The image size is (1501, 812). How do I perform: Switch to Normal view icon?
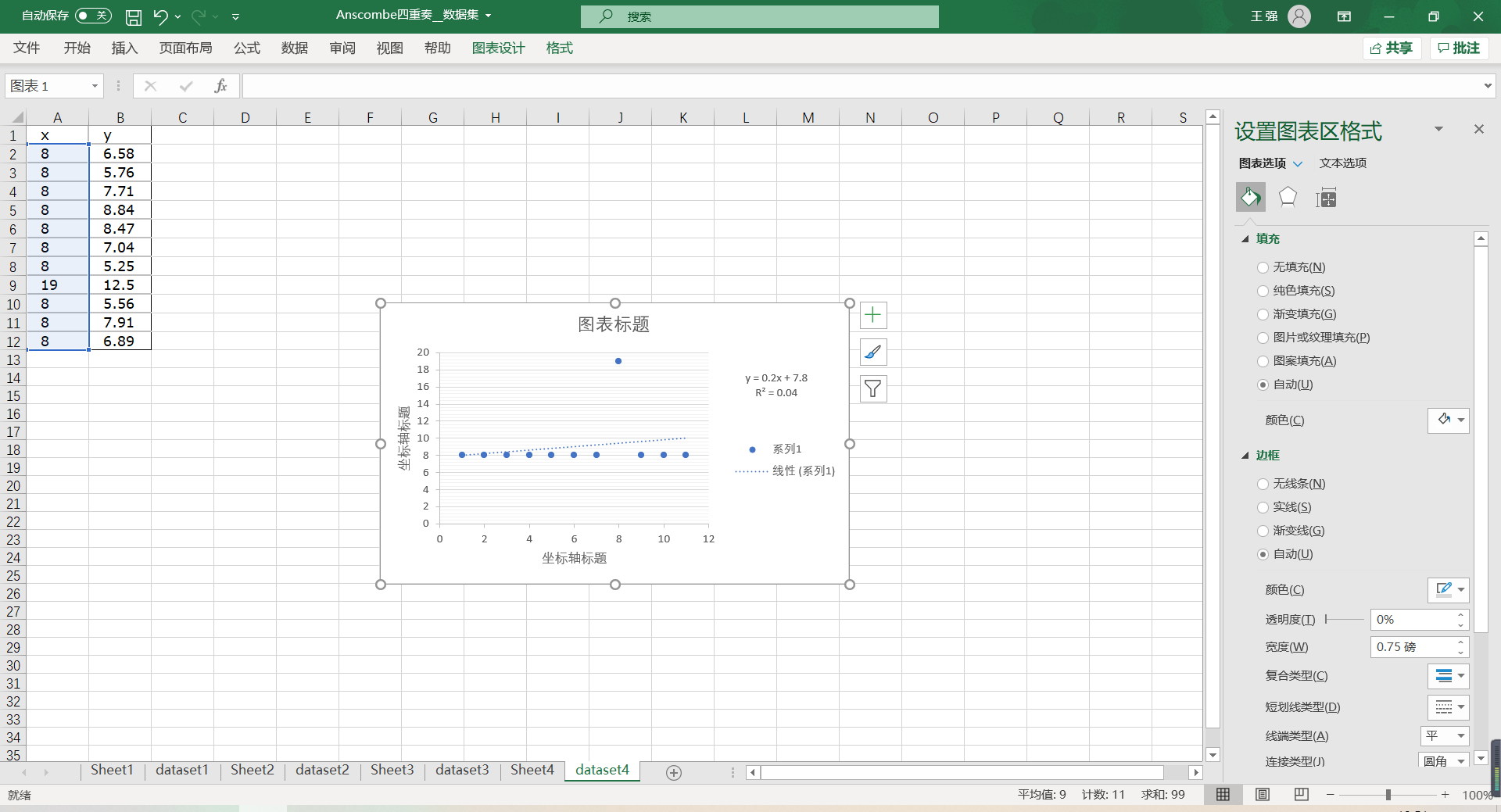click(1223, 794)
